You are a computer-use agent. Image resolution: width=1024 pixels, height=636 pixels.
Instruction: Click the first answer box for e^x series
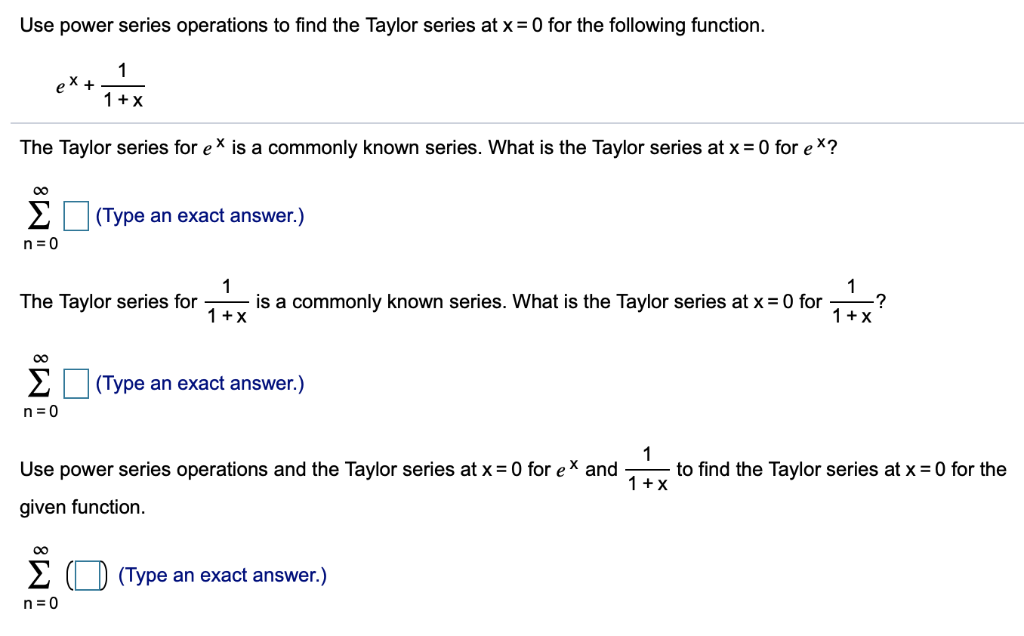[75, 214]
